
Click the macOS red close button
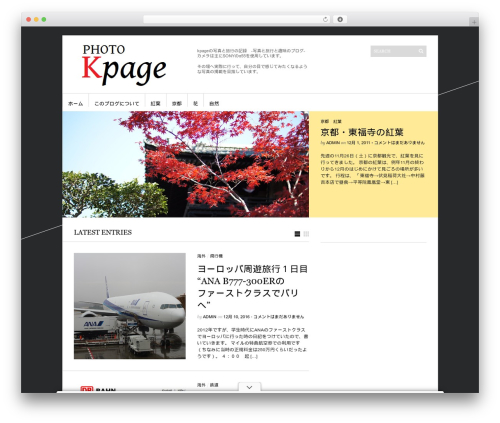tap(29, 19)
